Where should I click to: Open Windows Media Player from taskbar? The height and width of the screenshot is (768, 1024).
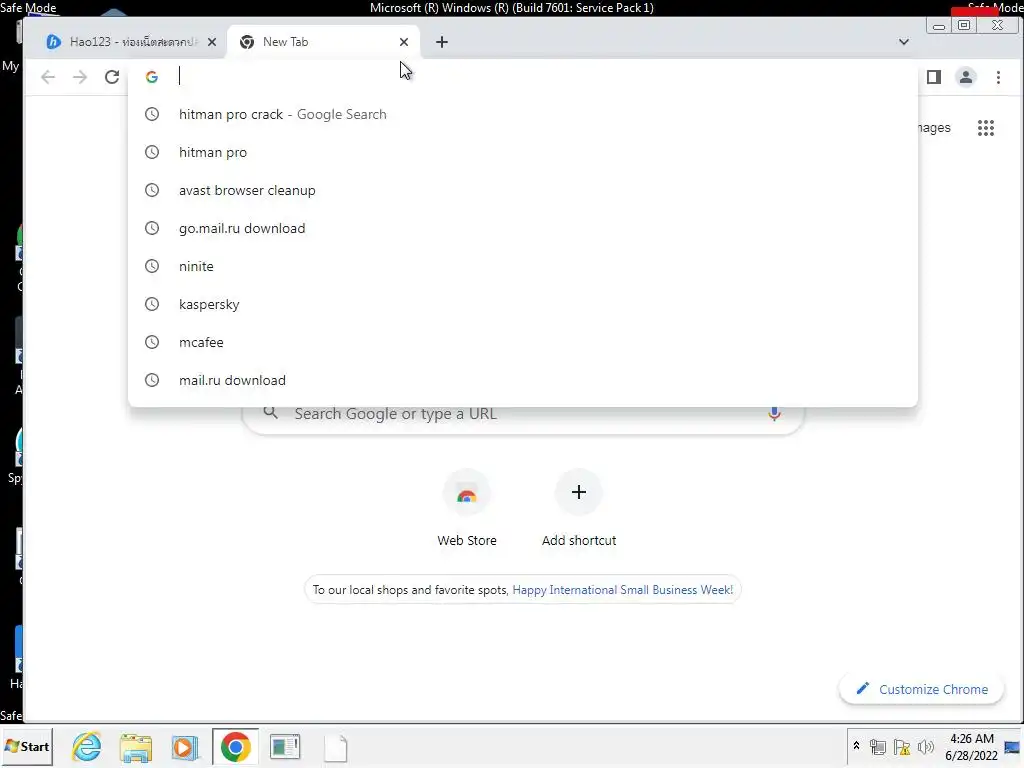[185, 747]
